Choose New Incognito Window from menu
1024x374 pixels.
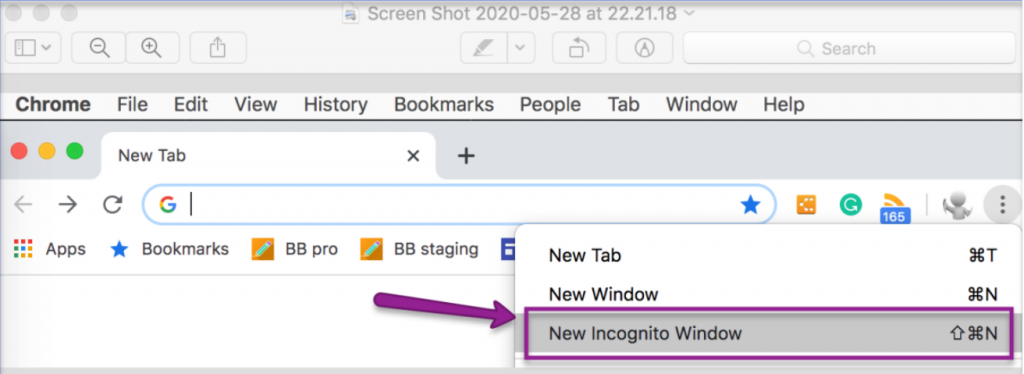point(773,334)
